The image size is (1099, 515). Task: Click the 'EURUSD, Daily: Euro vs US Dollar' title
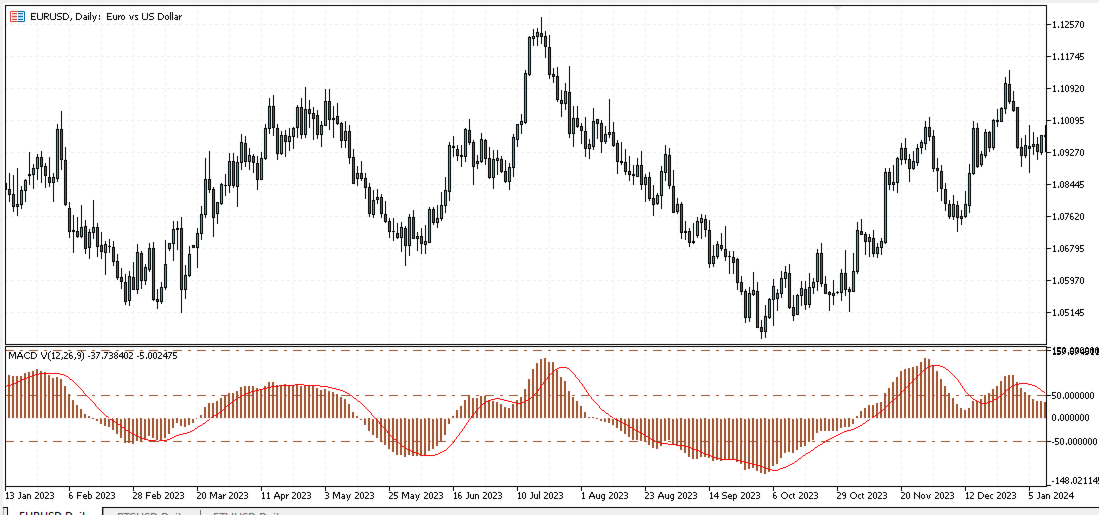106,16
